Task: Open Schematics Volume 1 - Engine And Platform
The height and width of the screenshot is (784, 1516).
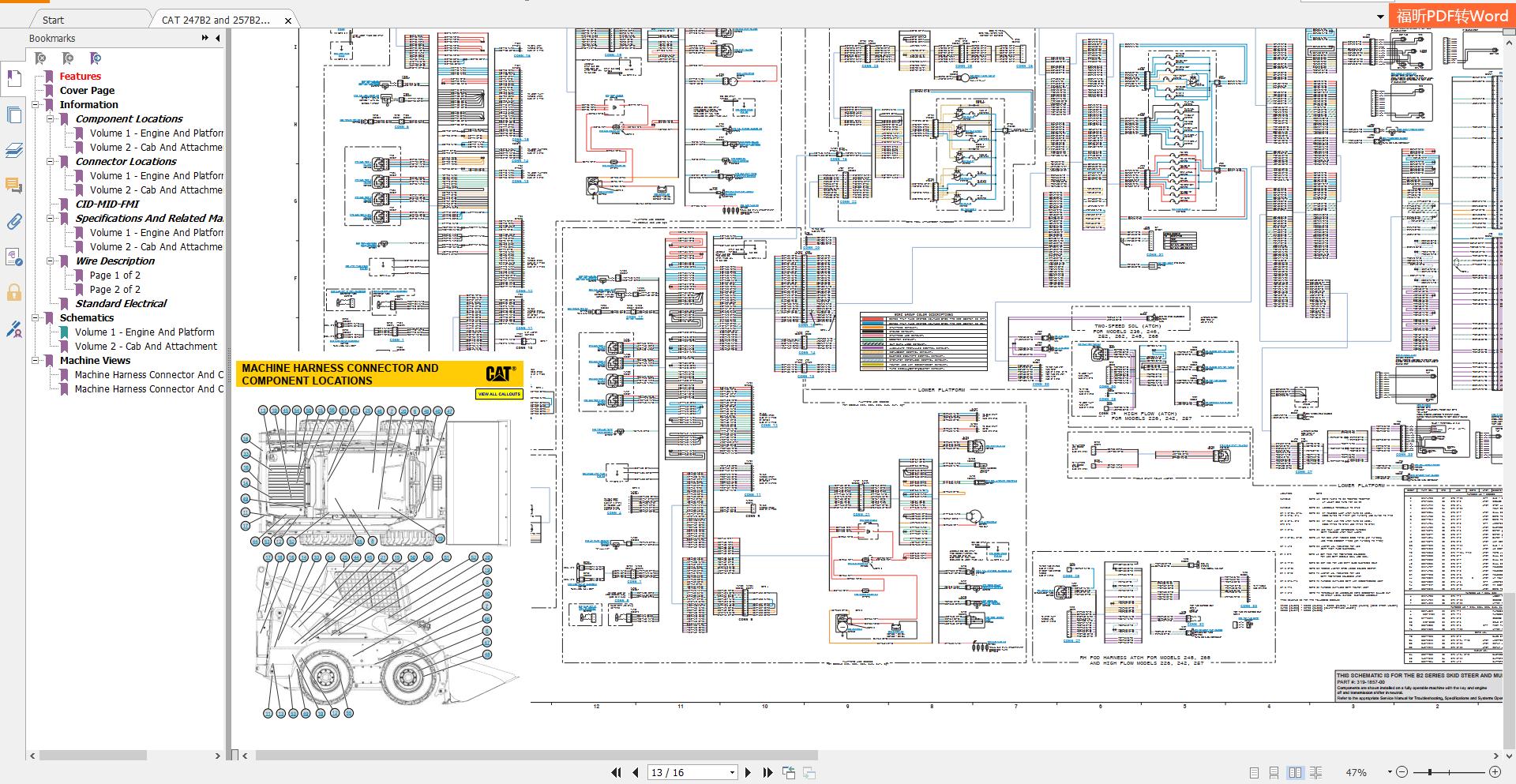Action: (144, 332)
